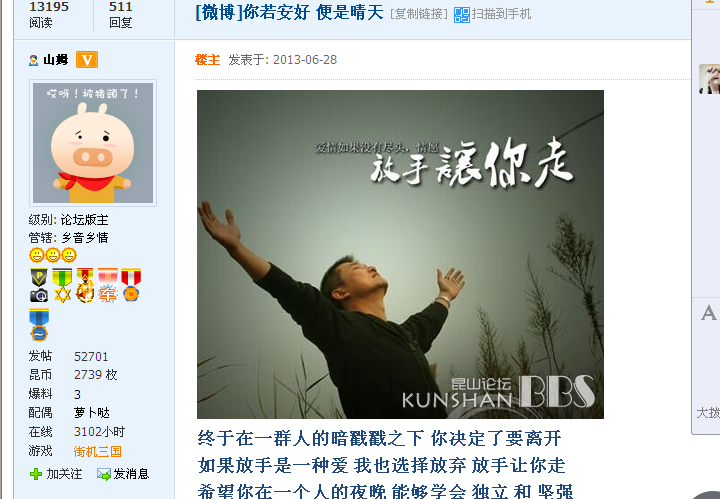
Task: Open the username 山姆 profile
Action: (56, 60)
